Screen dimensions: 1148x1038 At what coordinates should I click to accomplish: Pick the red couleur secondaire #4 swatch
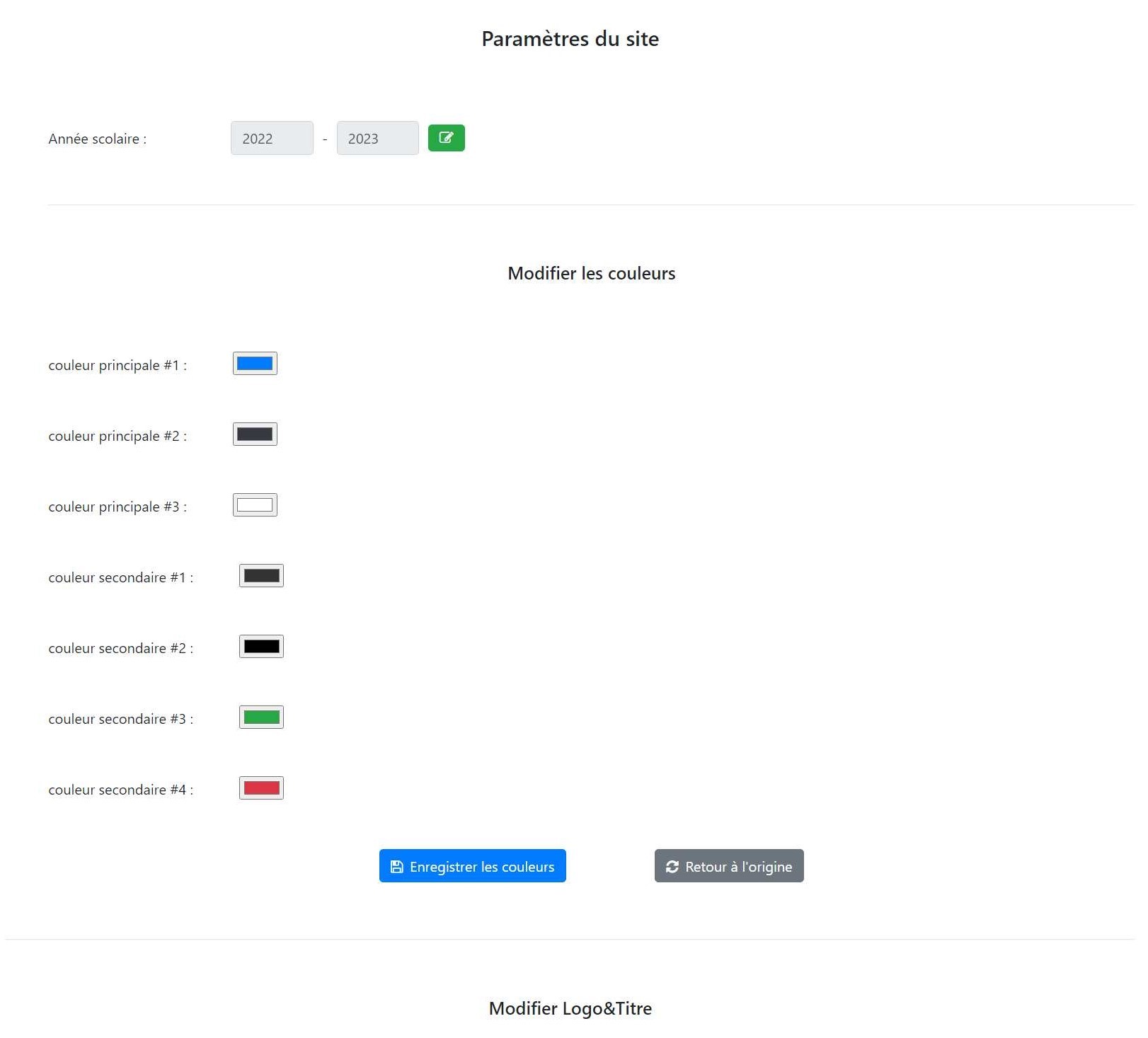261,788
